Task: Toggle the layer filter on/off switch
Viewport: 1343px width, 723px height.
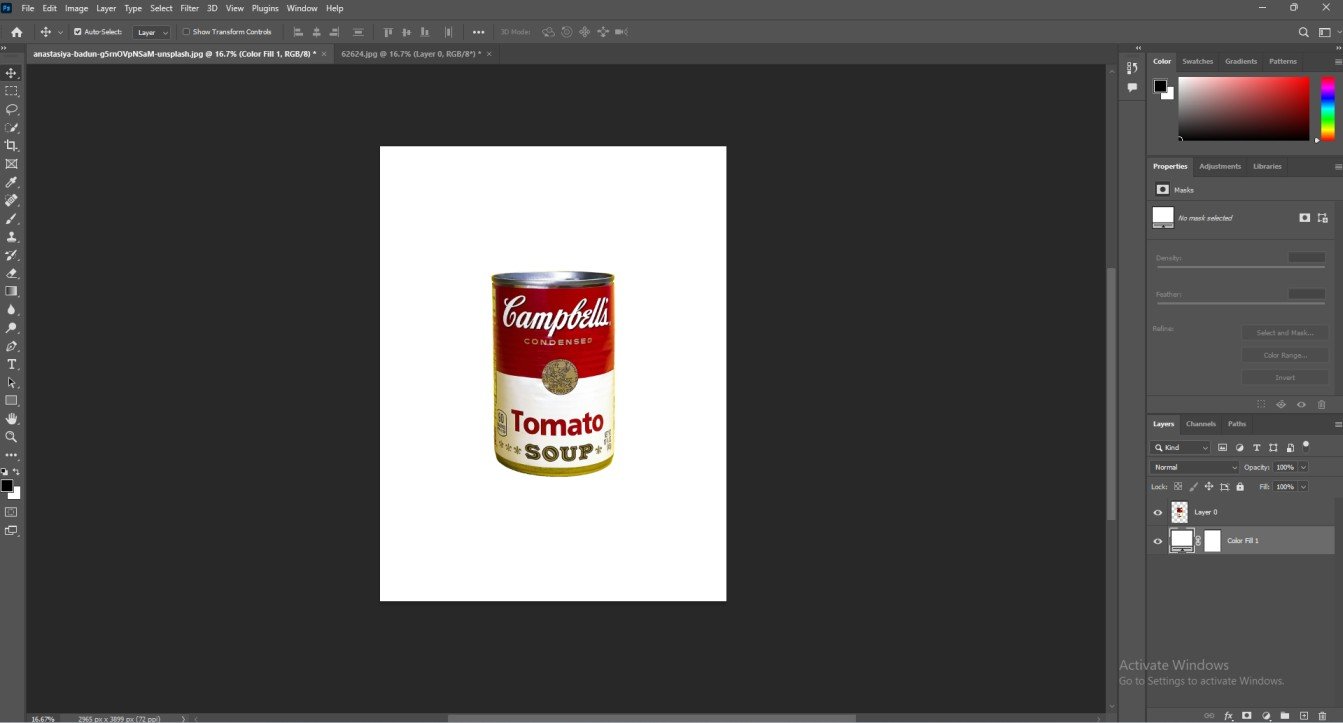Action: click(1306, 446)
